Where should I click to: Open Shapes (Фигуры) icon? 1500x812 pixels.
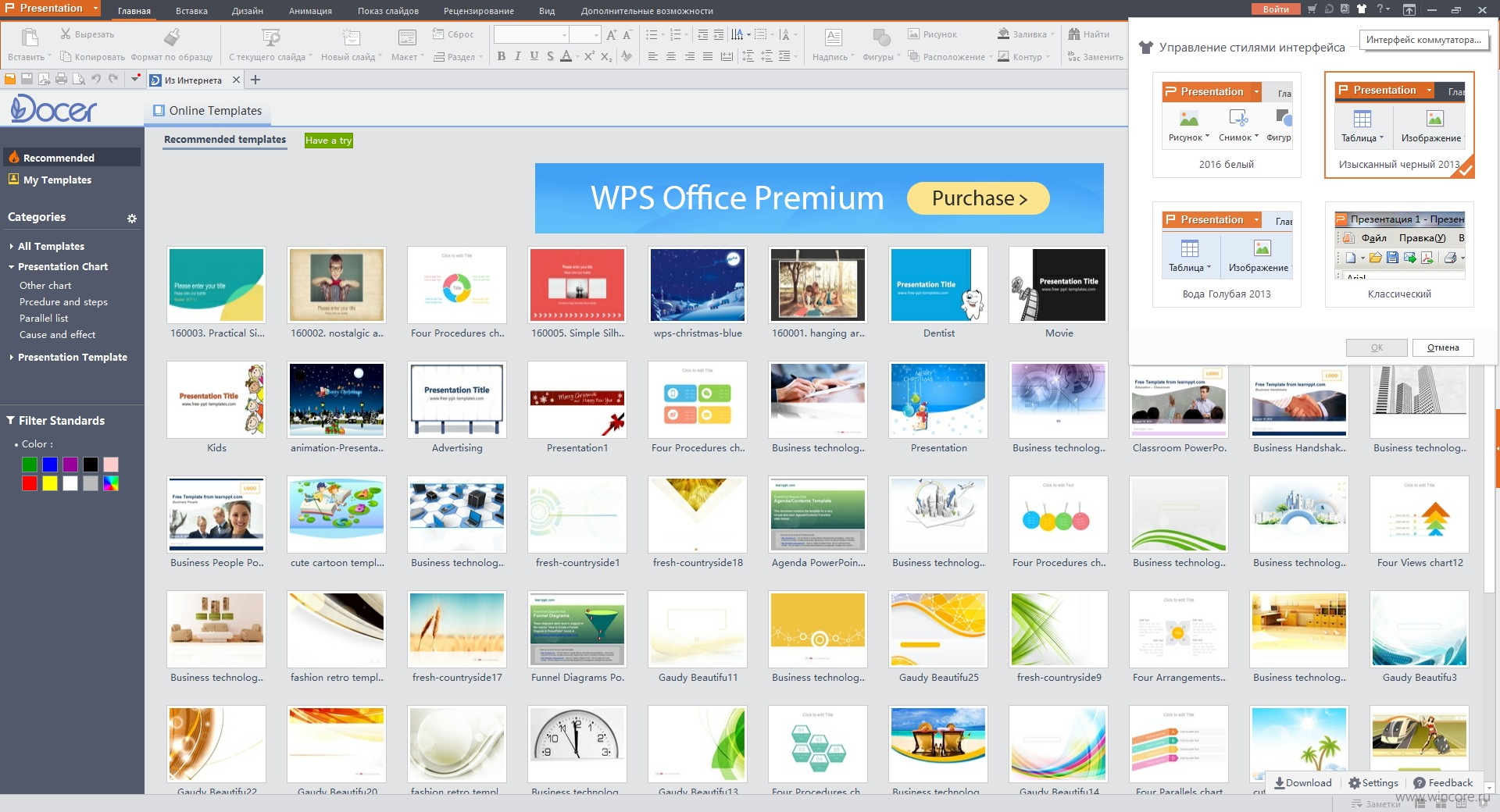881,37
